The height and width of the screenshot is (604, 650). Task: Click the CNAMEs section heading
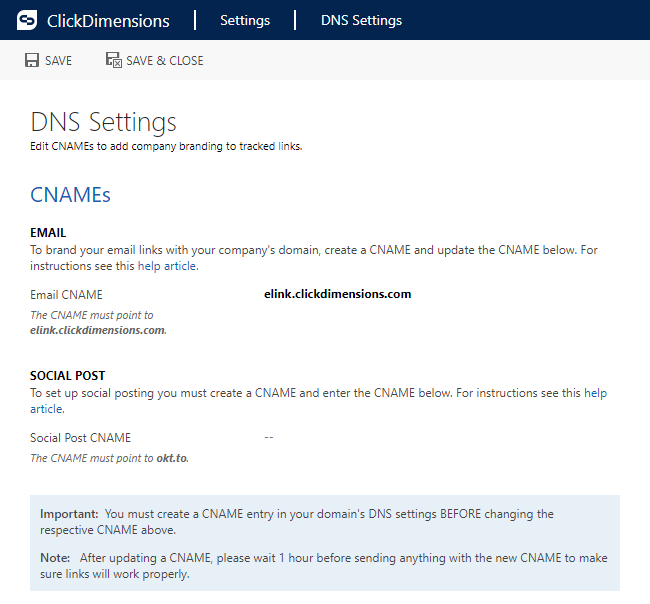click(x=70, y=195)
